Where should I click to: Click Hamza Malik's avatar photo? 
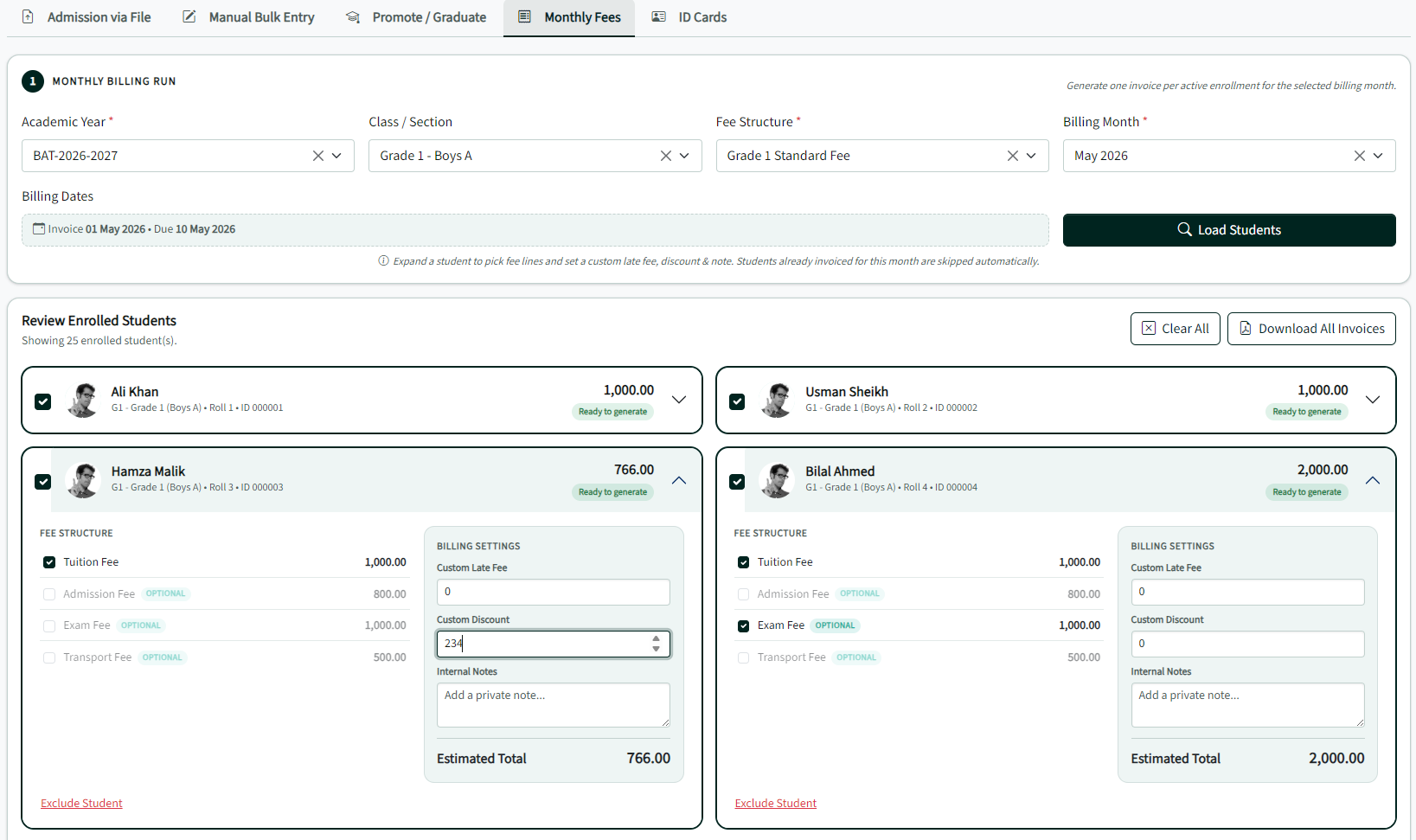(x=83, y=480)
